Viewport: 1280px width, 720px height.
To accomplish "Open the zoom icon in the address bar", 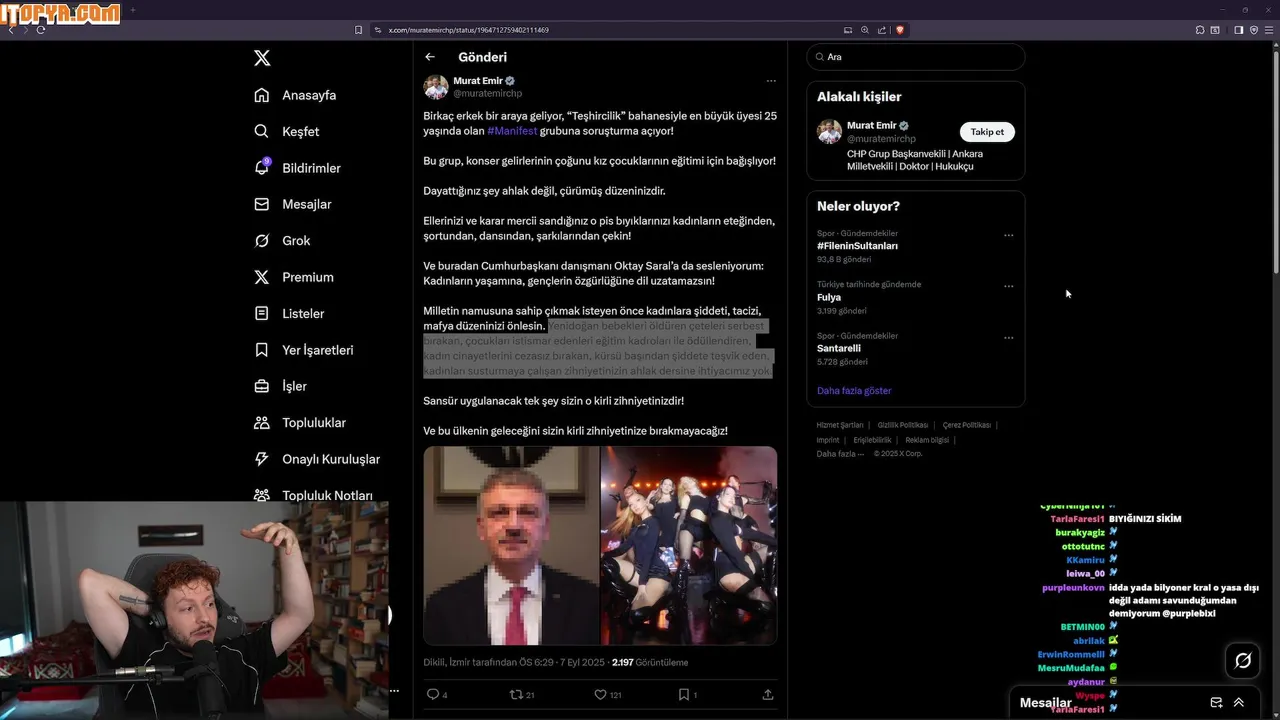I will pos(865,30).
